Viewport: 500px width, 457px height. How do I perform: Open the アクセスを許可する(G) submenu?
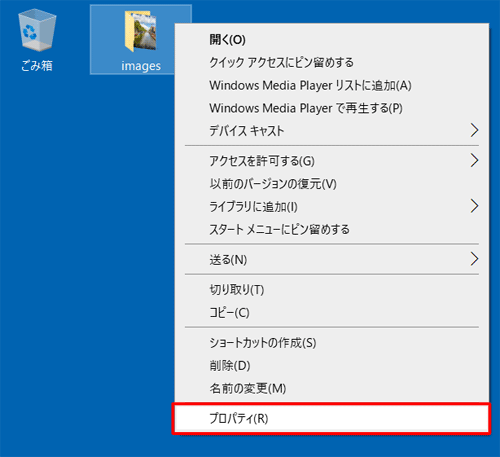332,161
